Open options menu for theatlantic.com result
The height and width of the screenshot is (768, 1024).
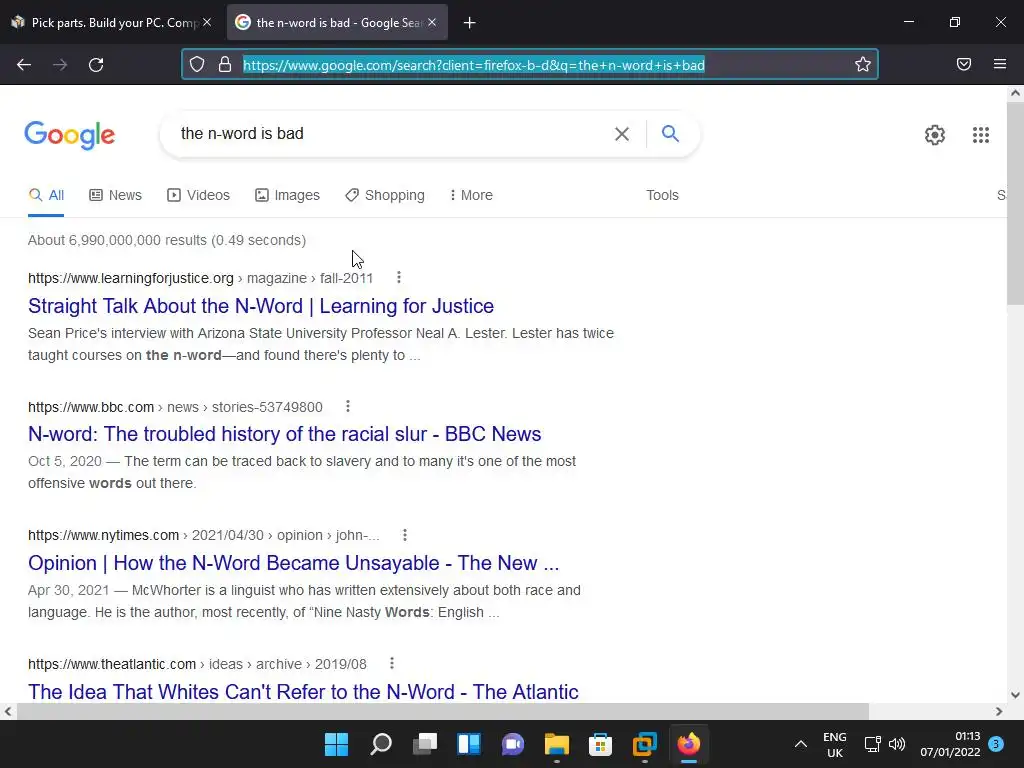coord(392,664)
